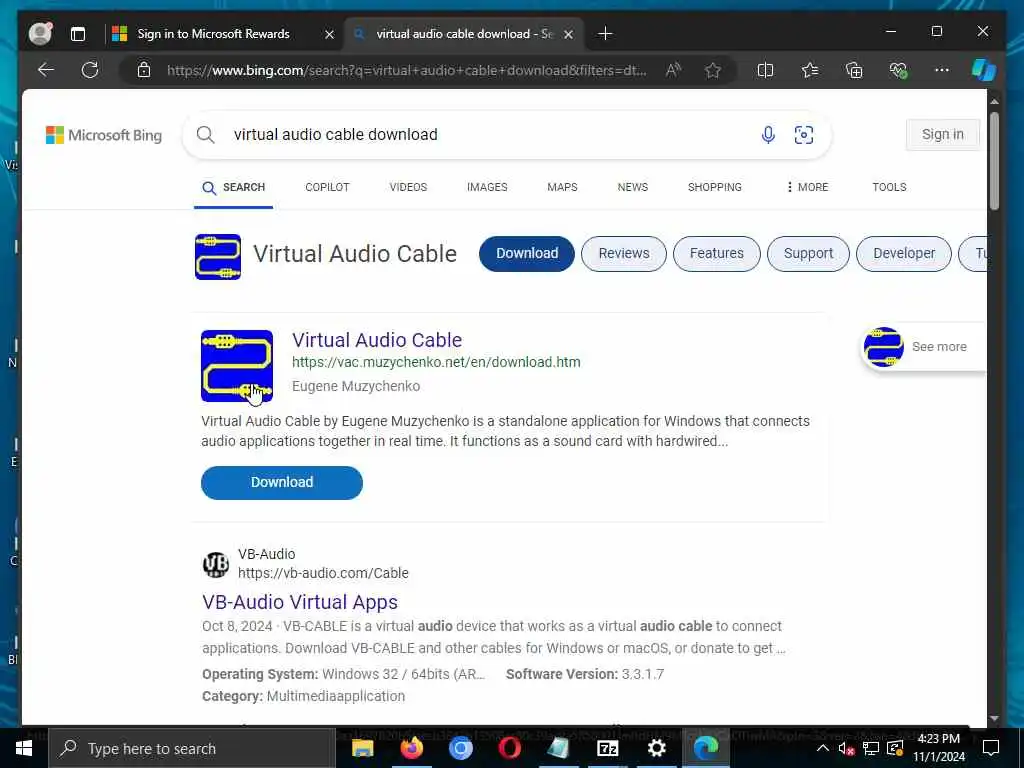
Task: Click the muted volume tray icon
Action: click(x=846, y=748)
